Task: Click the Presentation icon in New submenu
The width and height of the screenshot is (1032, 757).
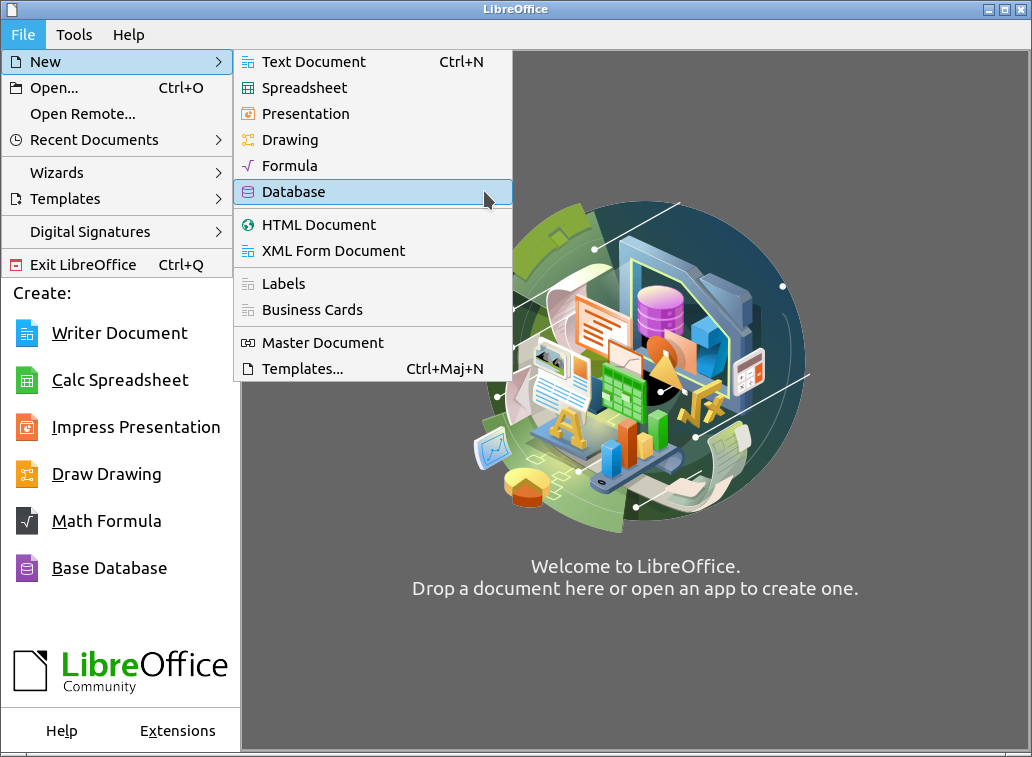Action: (248, 114)
